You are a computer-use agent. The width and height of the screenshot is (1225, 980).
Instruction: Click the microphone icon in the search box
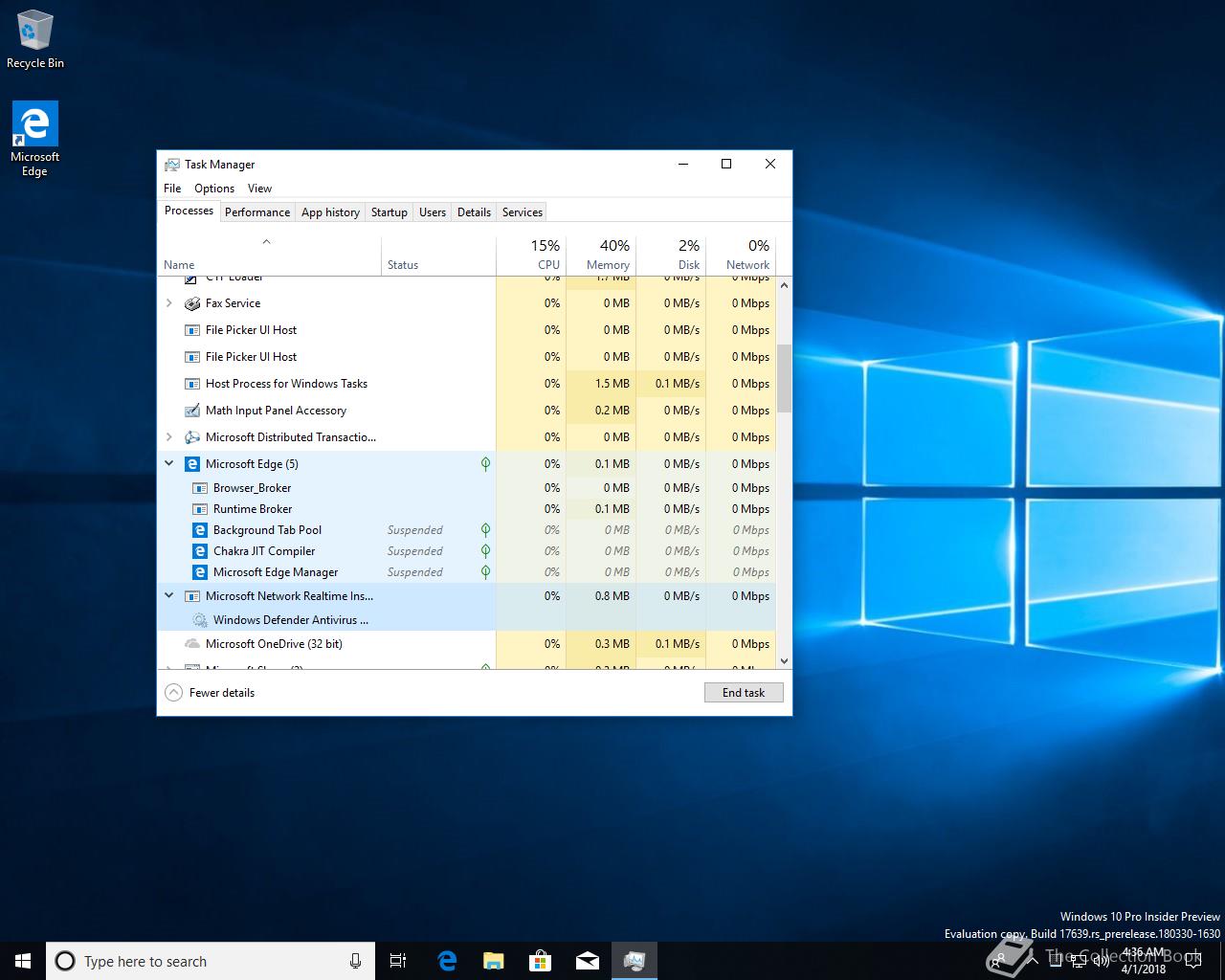click(x=355, y=961)
